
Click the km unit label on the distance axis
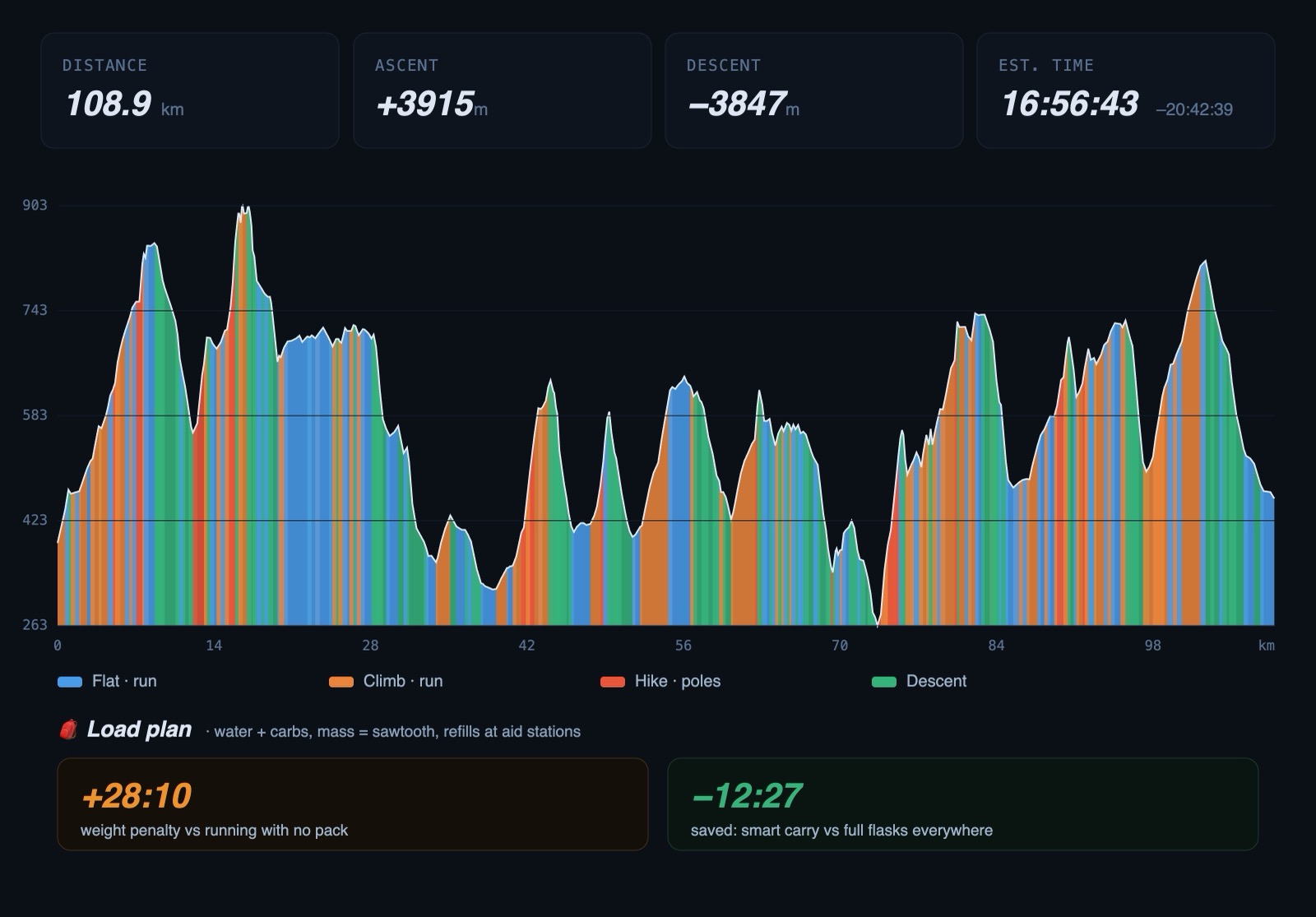pyautogui.click(x=1267, y=646)
